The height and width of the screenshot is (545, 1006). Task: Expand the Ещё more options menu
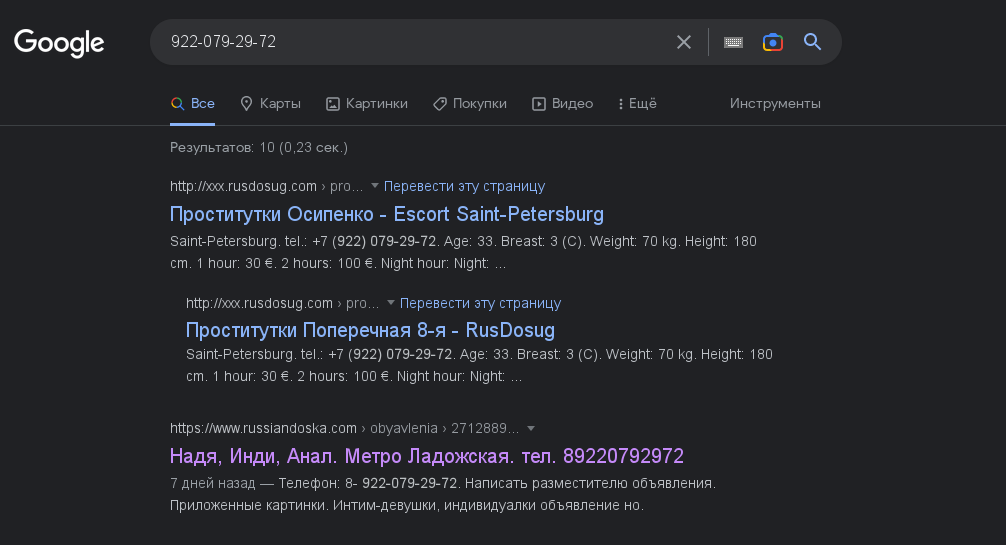637,103
